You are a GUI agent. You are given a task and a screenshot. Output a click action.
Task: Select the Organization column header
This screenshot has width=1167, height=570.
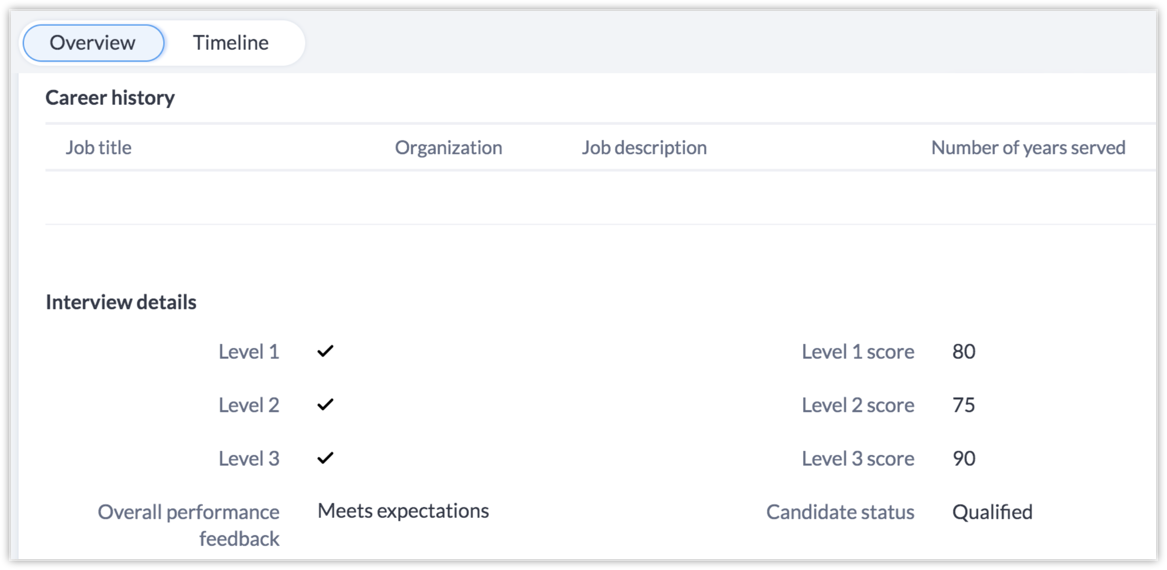(448, 148)
